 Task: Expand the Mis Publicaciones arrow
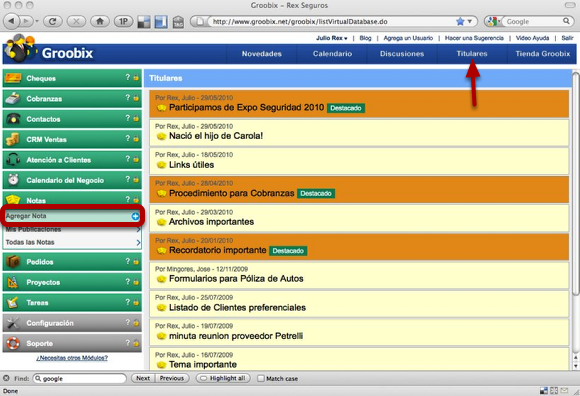click(138, 230)
